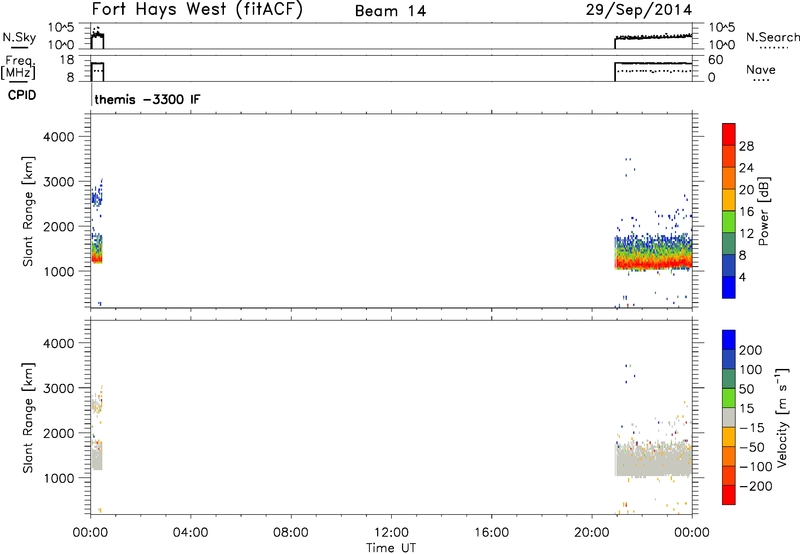Click the 'themis -3300 IF' text
The image size is (800, 554).
coord(147,99)
